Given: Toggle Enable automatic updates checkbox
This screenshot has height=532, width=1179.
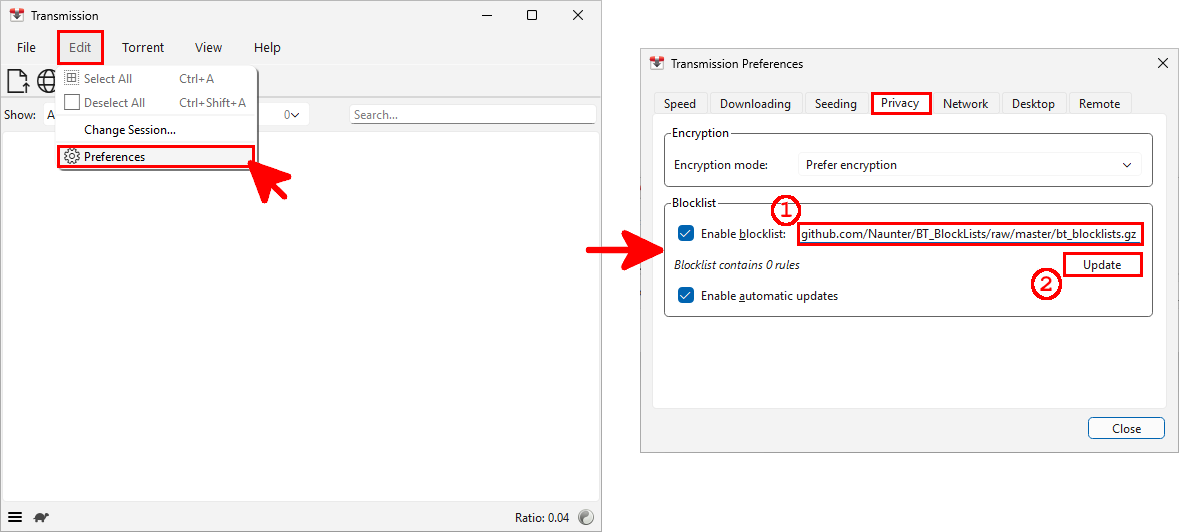Looking at the screenshot, I should (x=686, y=295).
